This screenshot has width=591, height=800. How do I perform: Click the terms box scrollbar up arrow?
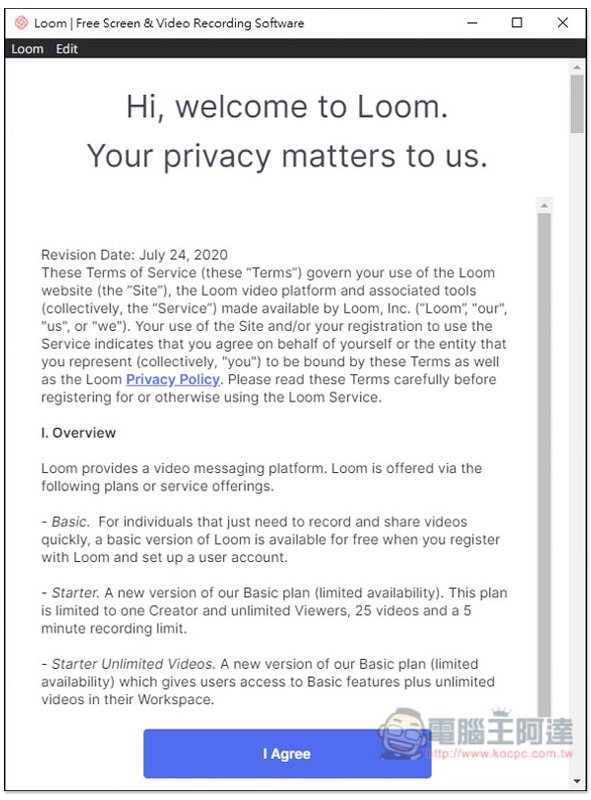544,206
